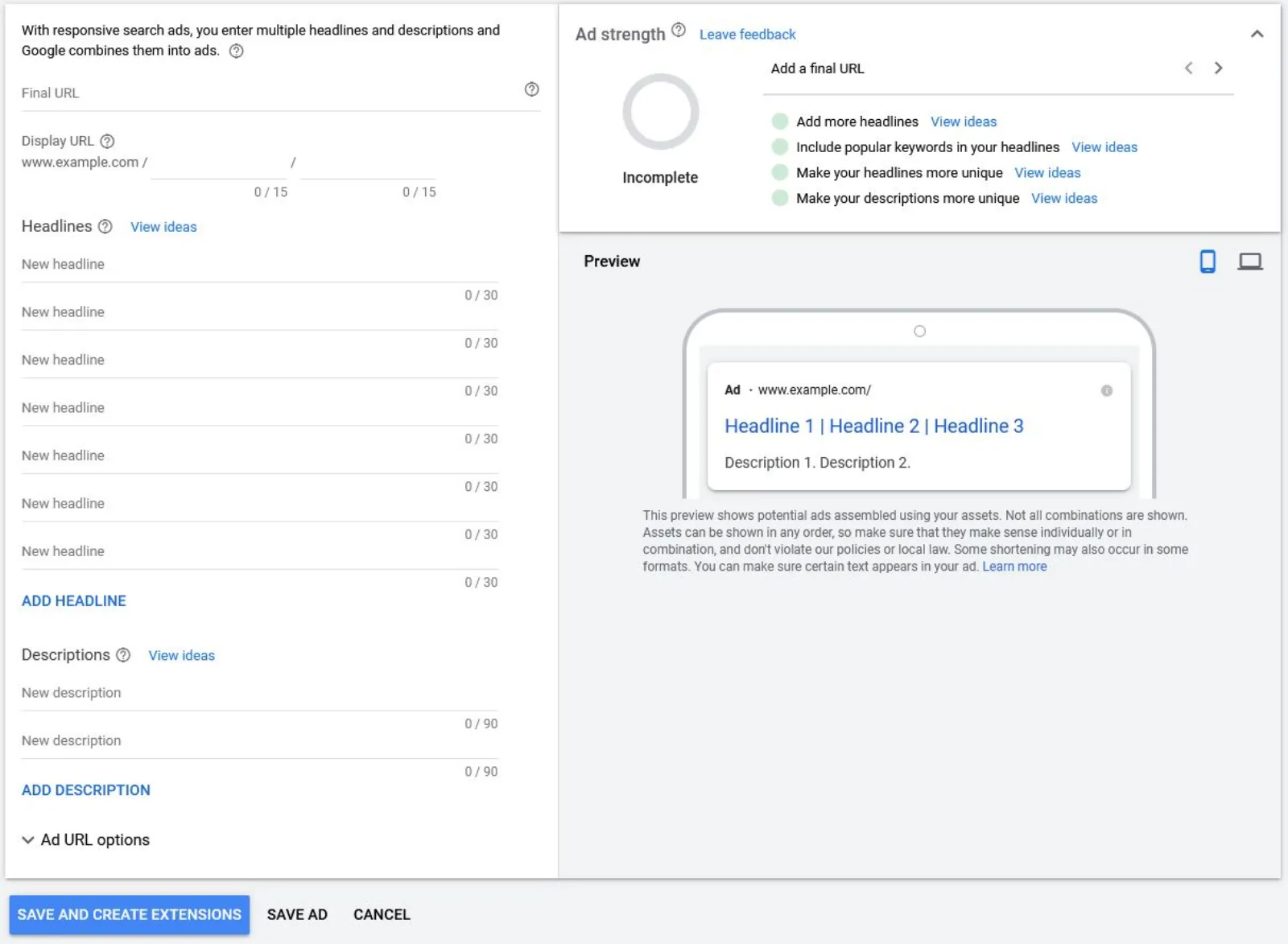Image resolution: width=1288 pixels, height=944 pixels.
Task: Click the SAVE AD button
Action: click(x=297, y=914)
